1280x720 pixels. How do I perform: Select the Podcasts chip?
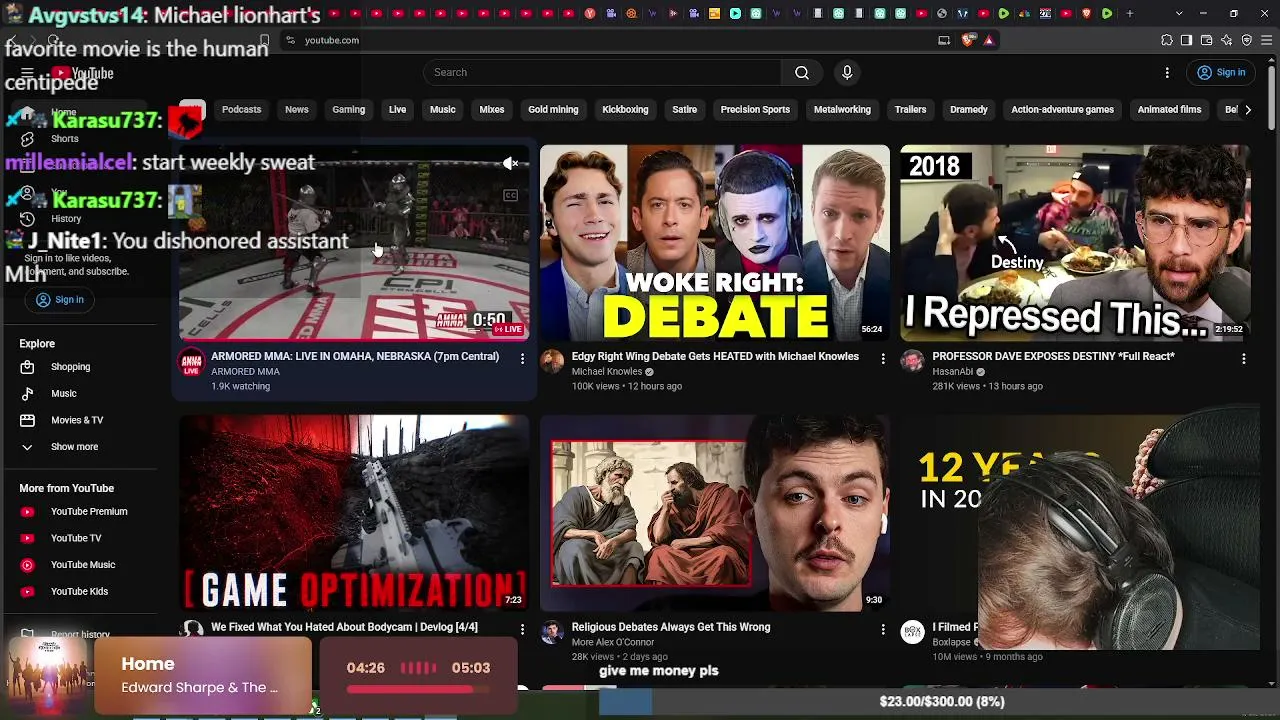coord(241,109)
